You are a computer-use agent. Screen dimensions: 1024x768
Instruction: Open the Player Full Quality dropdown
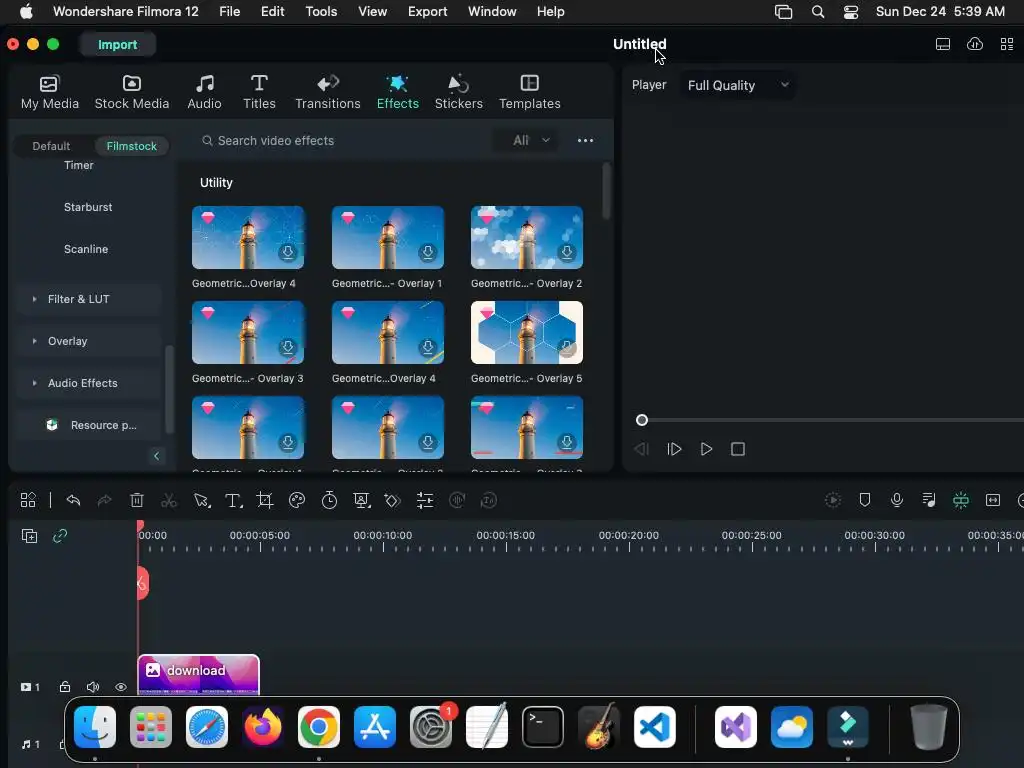[738, 86]
